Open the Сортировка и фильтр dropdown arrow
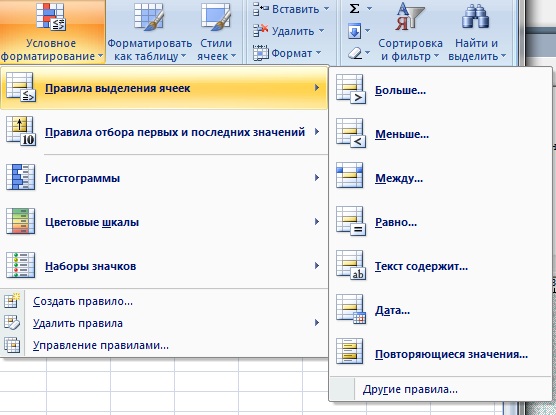The width and height of the screenshot is (556, 415). 436,56
